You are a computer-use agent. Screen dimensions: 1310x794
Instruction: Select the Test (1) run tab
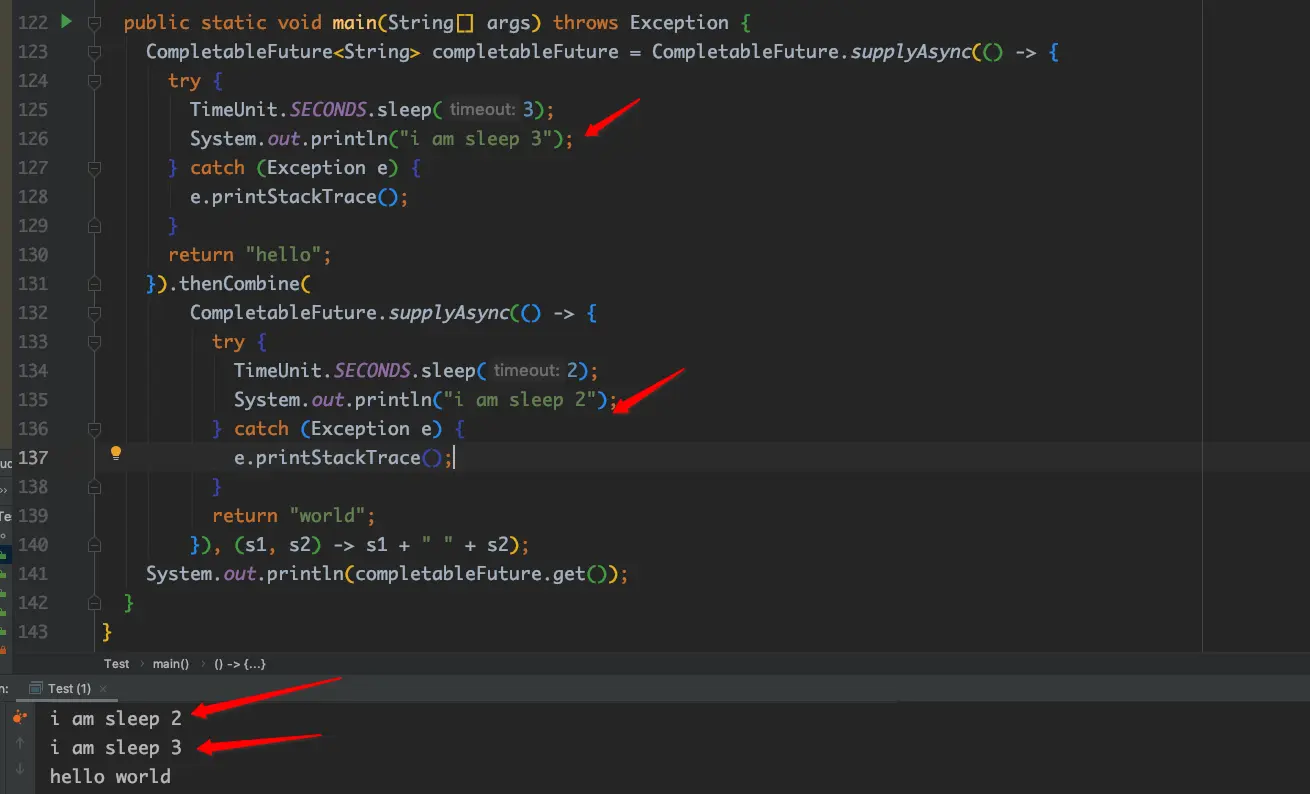[70, 688]
